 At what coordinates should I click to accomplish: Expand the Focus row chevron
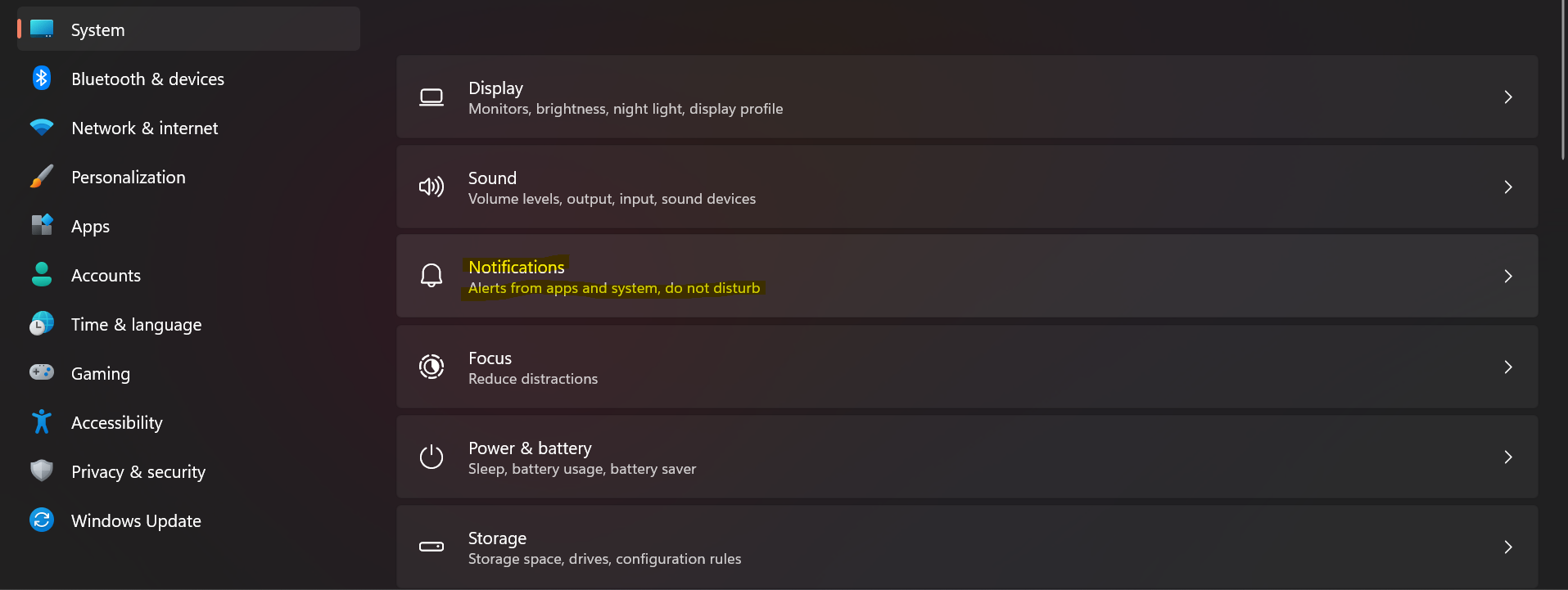click(x=1507, y=367)
